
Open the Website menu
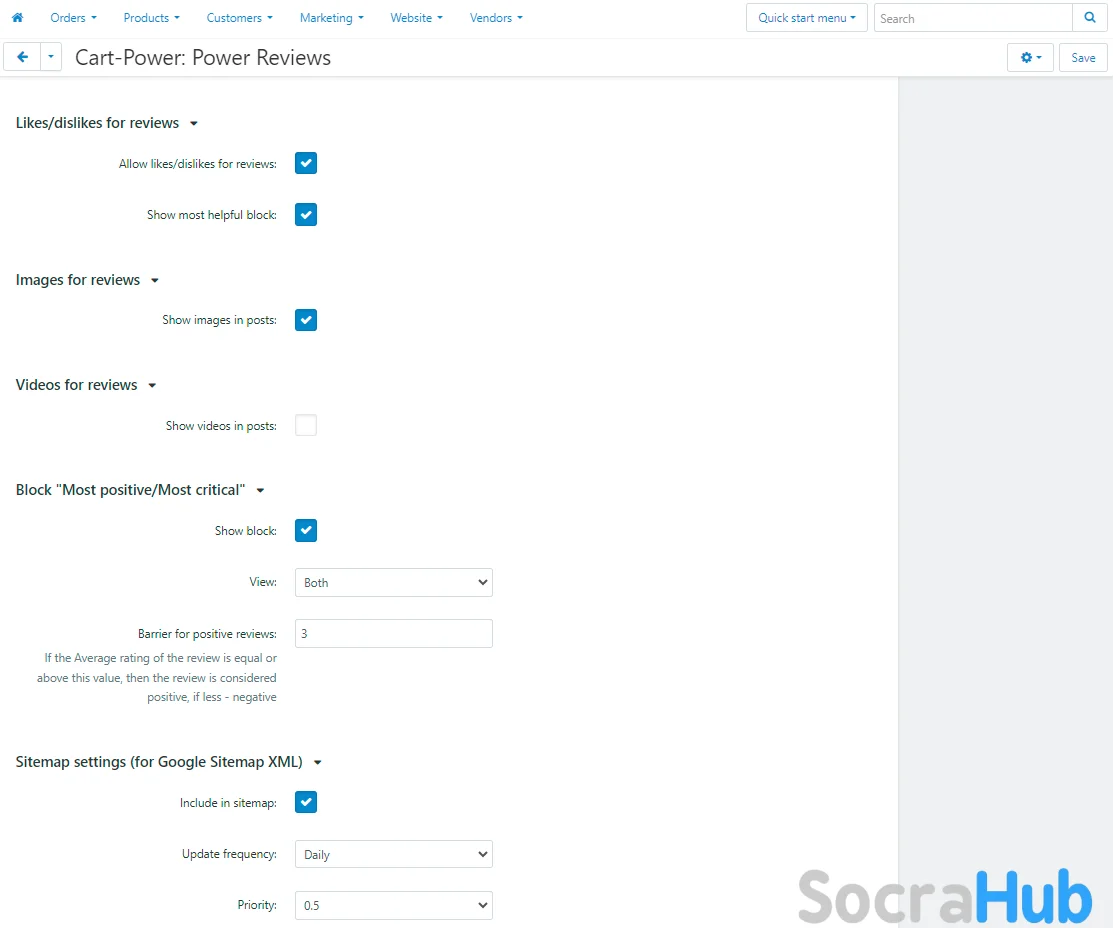click(x=416, y=18)
